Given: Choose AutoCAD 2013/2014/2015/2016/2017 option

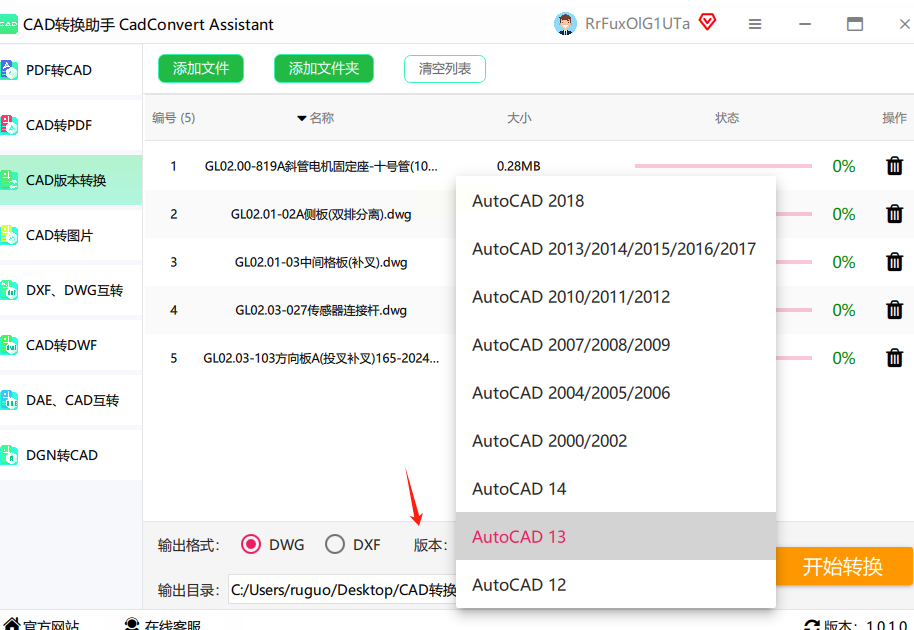Looking at the screenshot, I should point(616,249).
